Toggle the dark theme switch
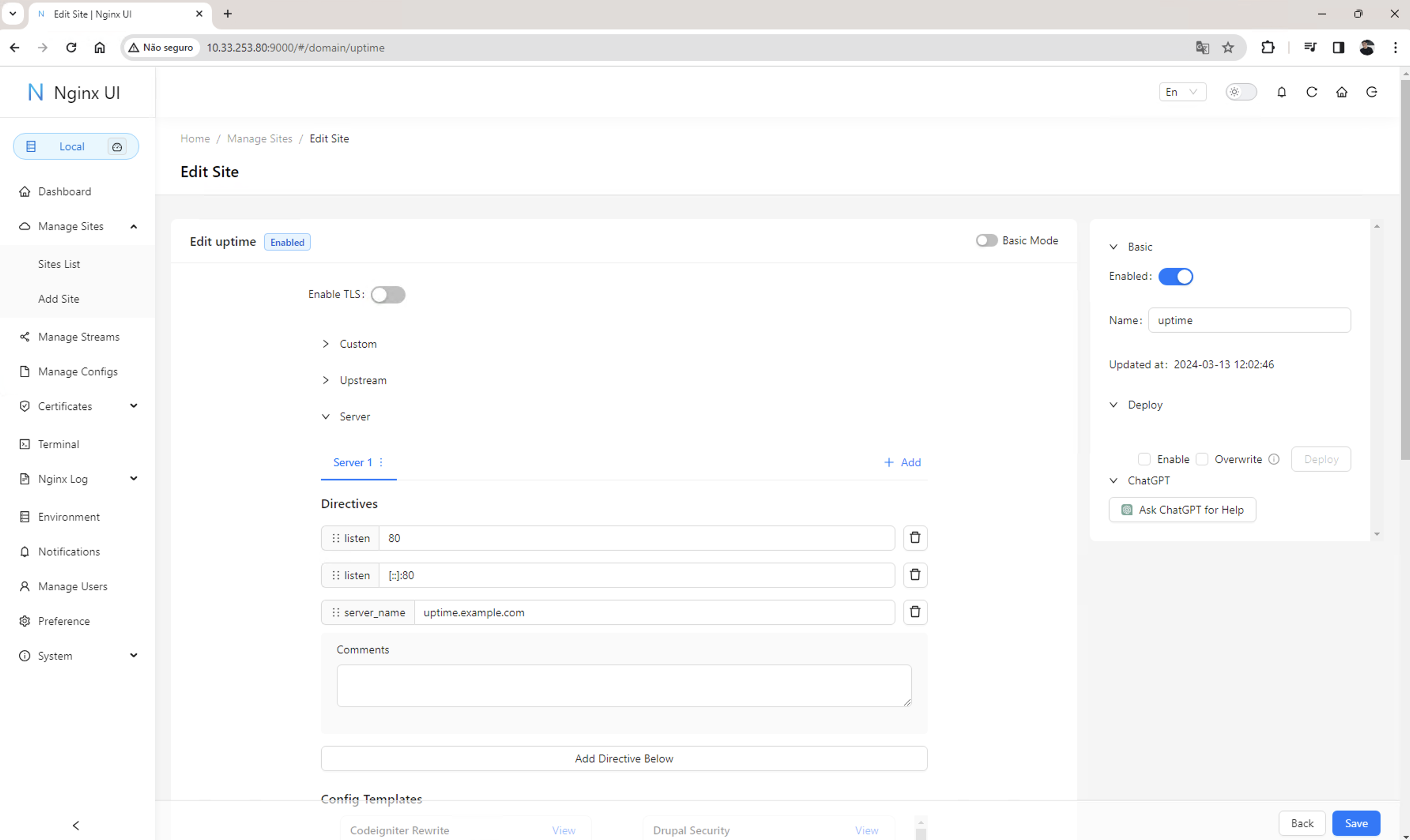The height and width of the screenshot is (840, 1410). (x=1241, y=92)
